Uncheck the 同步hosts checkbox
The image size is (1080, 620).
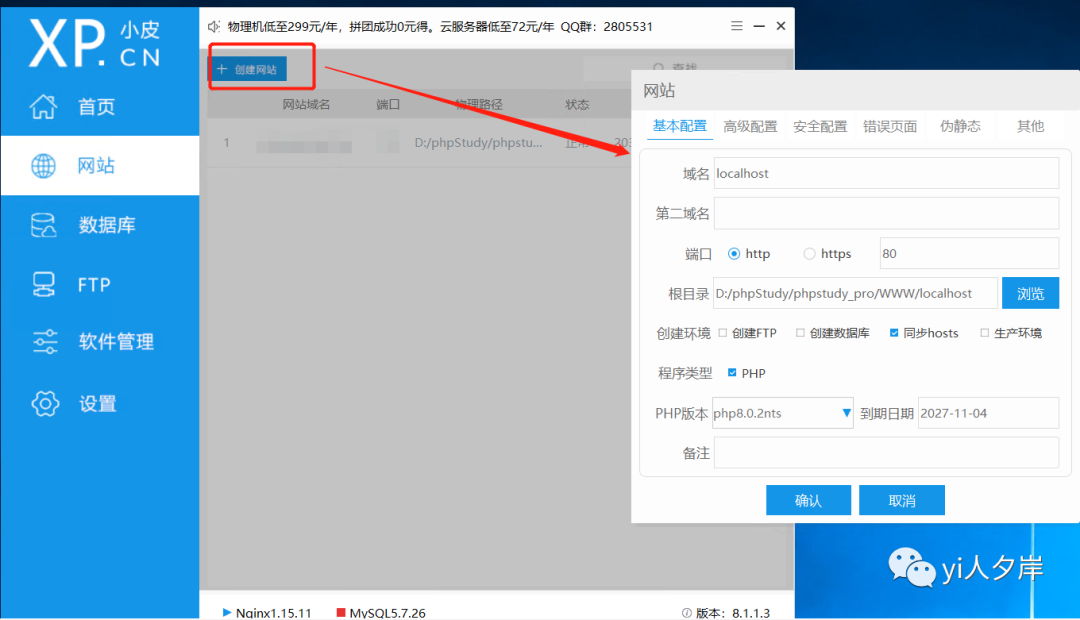point(894,333)
